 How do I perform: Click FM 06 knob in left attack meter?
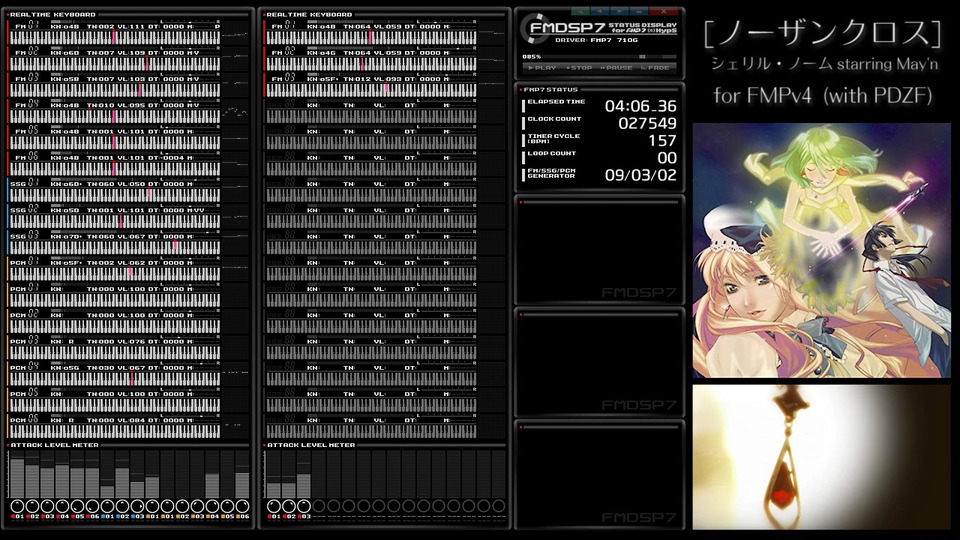(x=92, y=506)
